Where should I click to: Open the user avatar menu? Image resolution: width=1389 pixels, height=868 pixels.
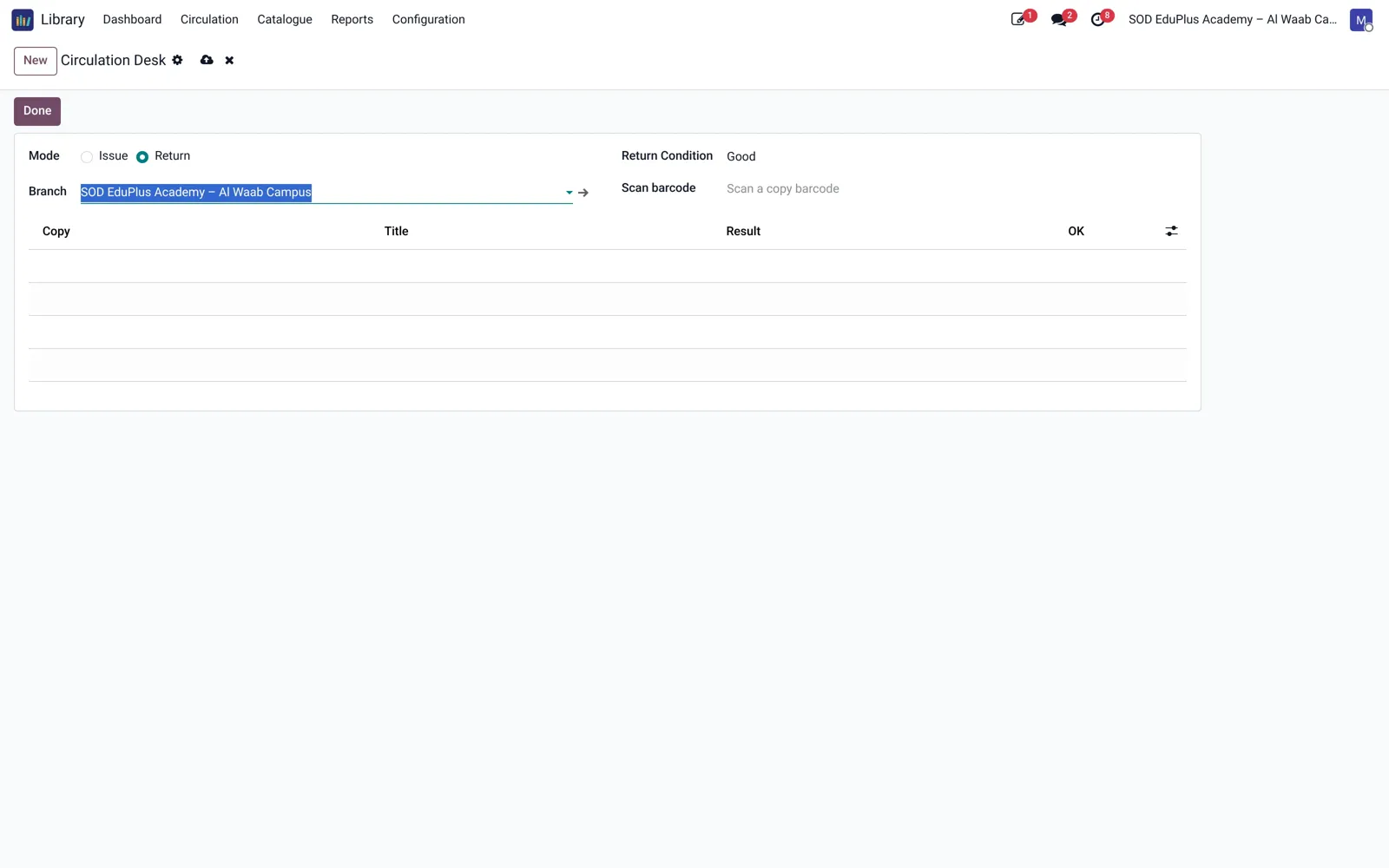tap(1361, 20)
